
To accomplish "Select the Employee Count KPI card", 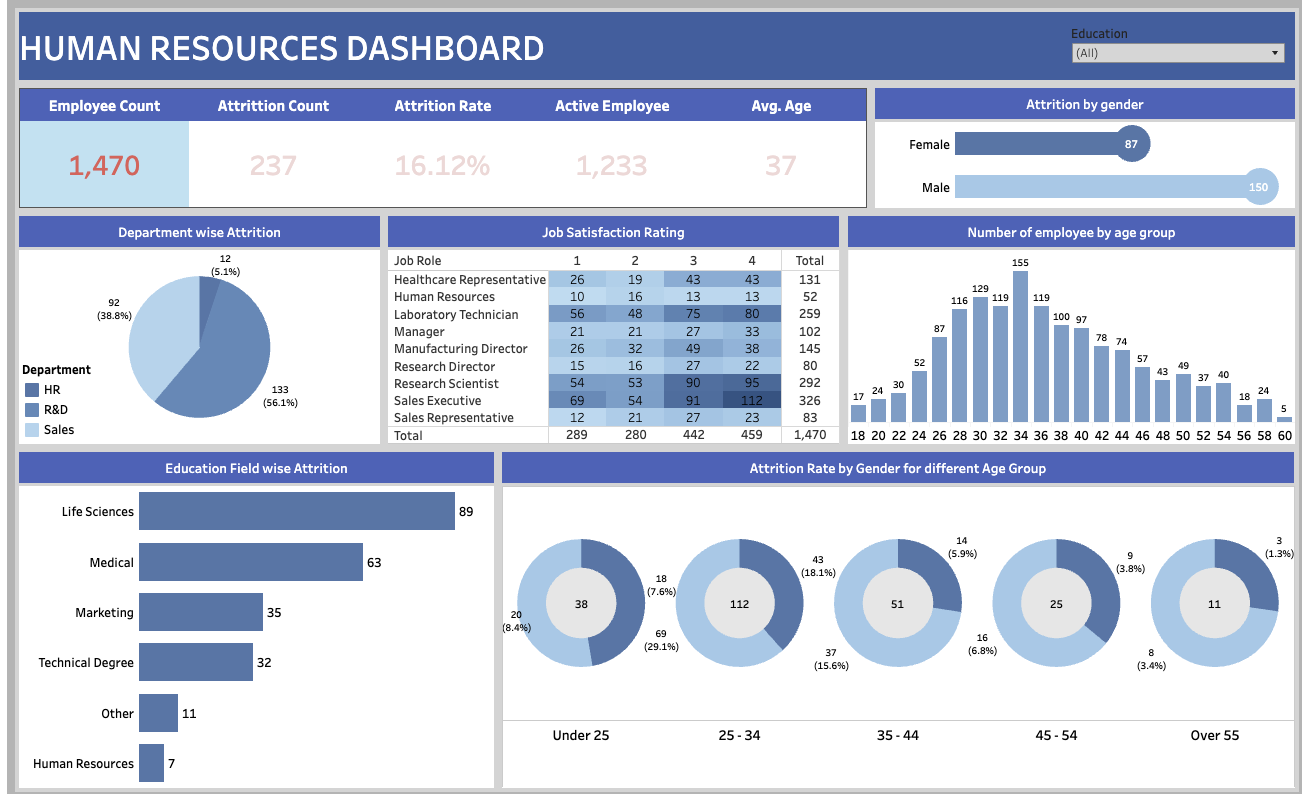I will [x=104, y=148].
